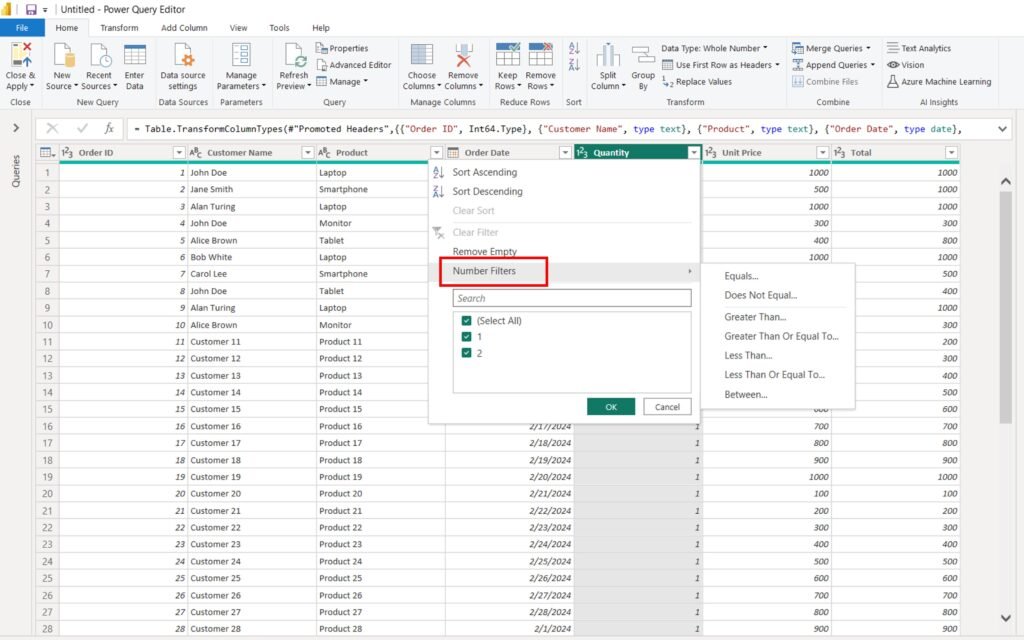Screen dimensions: 1024x640
Task: Switch to the View tab
Action: 238,27
